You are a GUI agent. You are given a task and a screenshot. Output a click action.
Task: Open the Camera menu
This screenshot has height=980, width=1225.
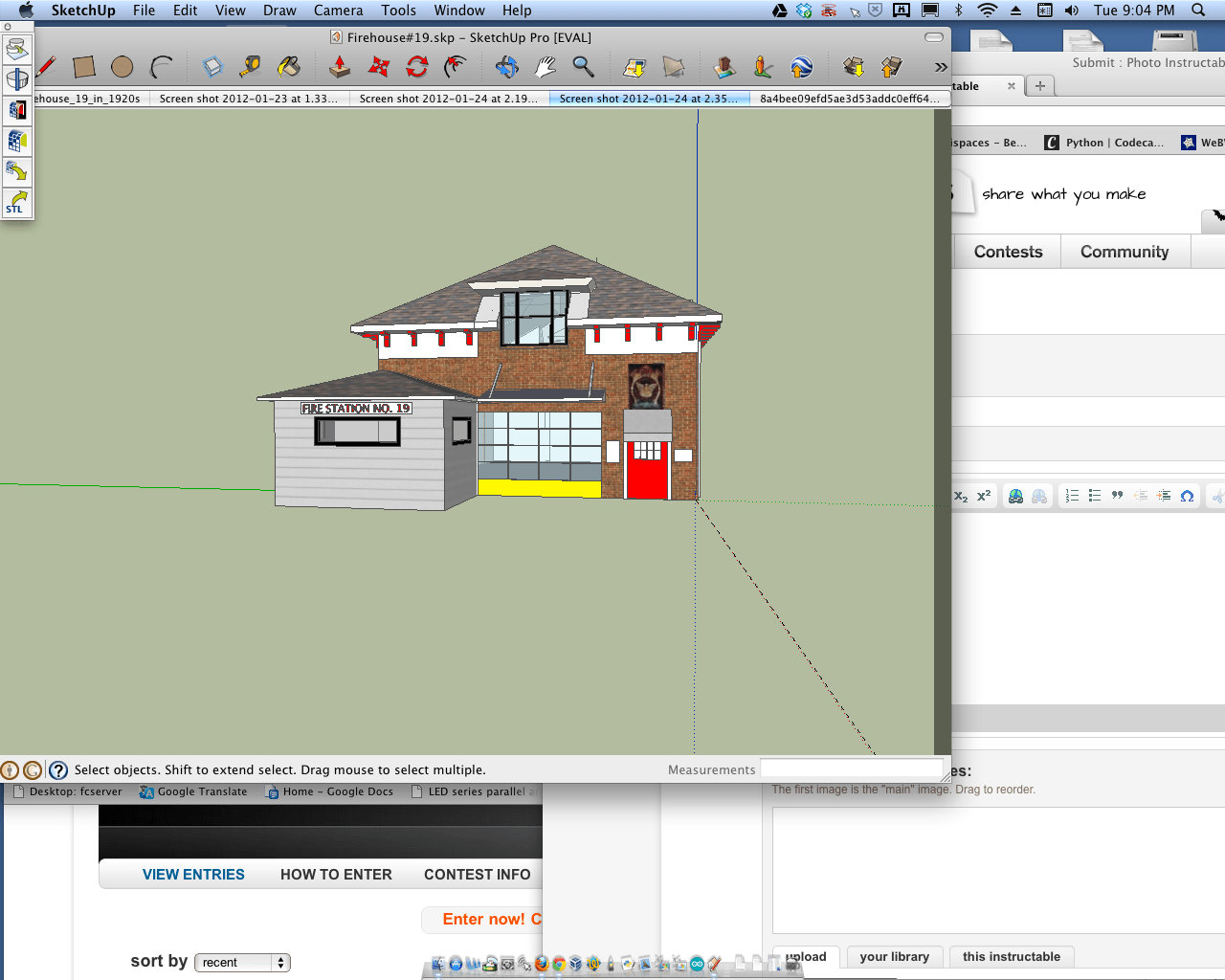click(338, 11)
